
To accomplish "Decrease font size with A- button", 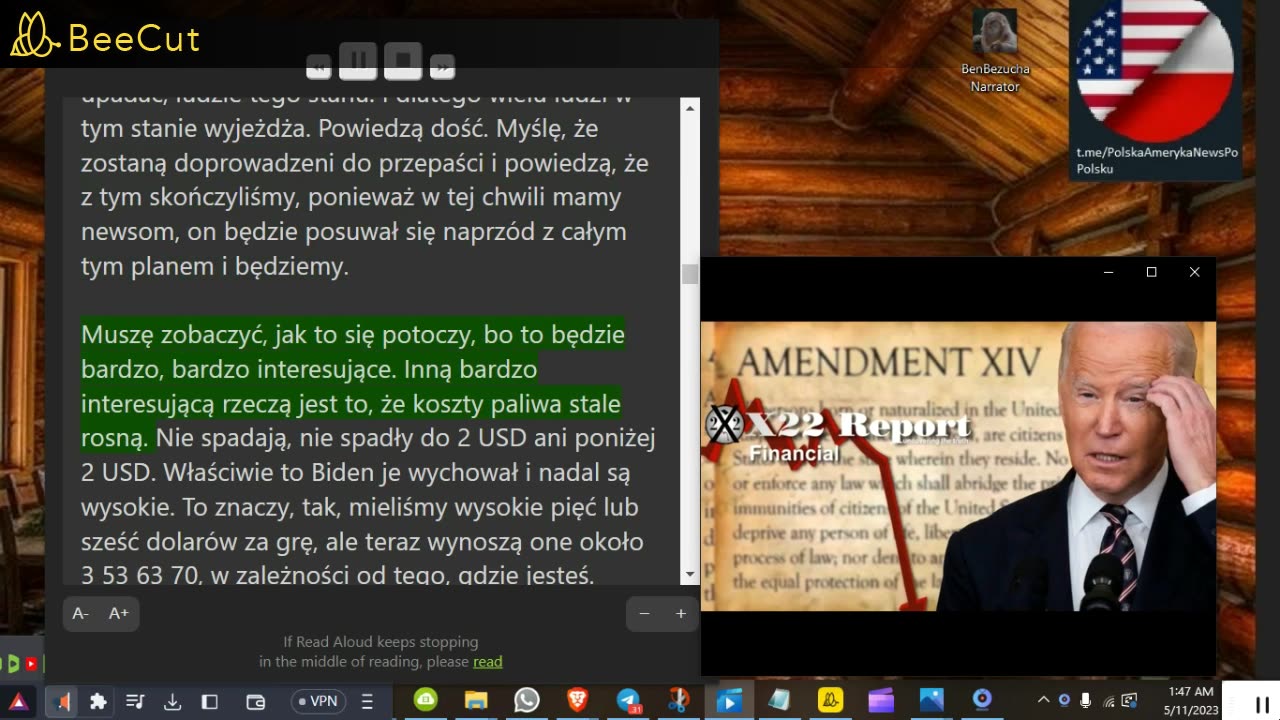I will click(x=81, y=613).
